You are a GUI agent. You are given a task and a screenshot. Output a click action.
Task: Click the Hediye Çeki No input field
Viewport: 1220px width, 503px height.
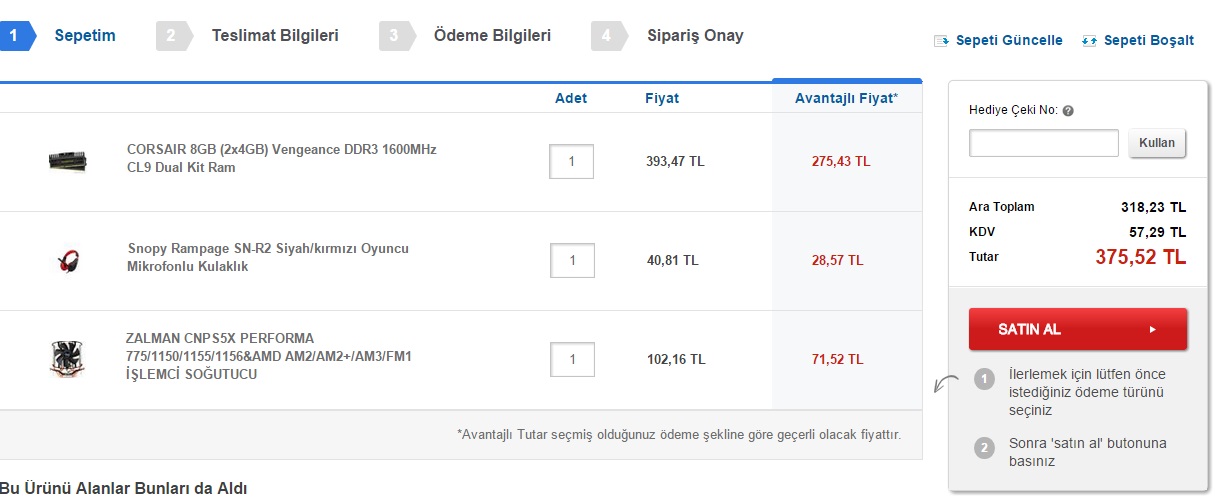pyautogui.click(x=1043, y=143)
